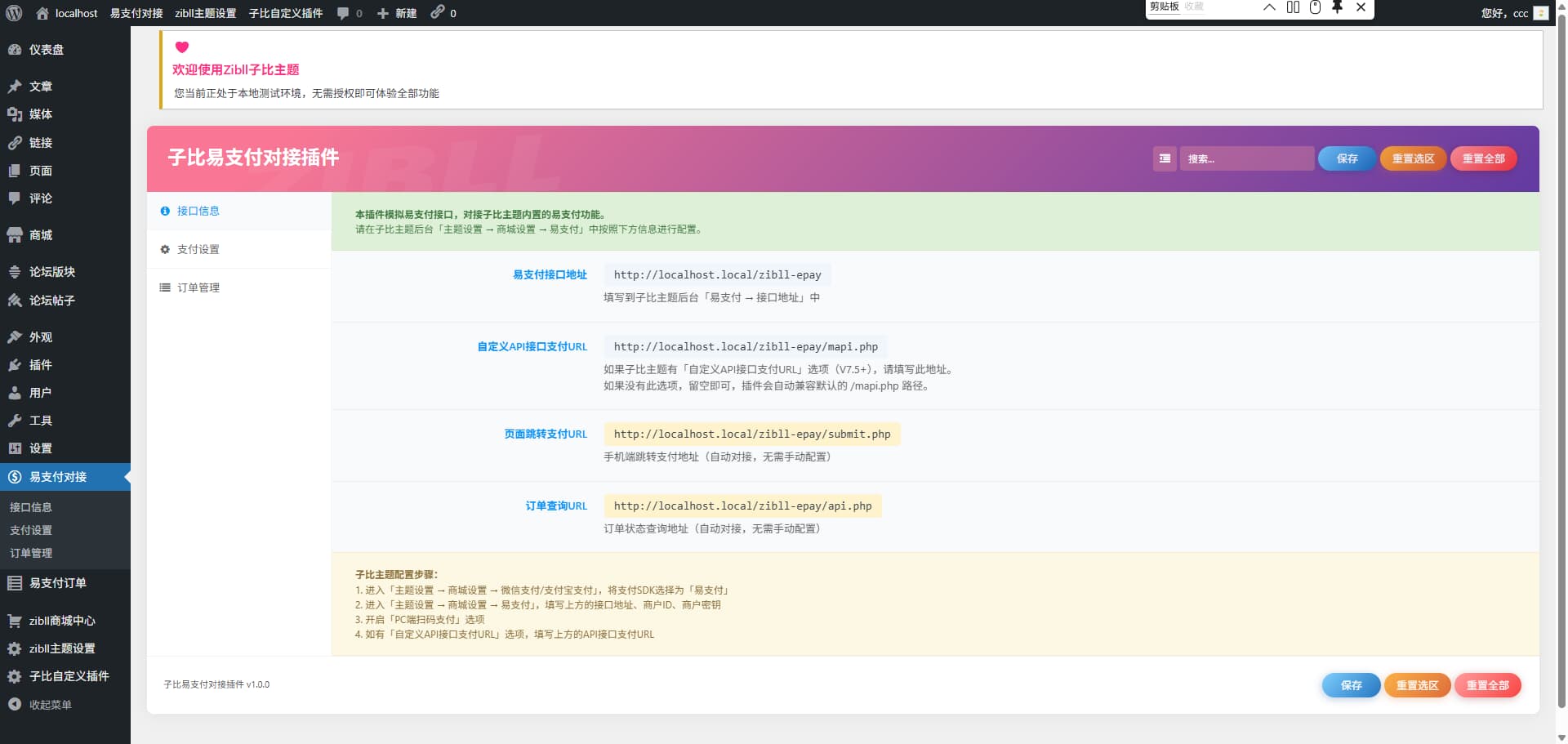
Task: Click the expand-all list icon beside search
Action: (x=1165, y=158)
